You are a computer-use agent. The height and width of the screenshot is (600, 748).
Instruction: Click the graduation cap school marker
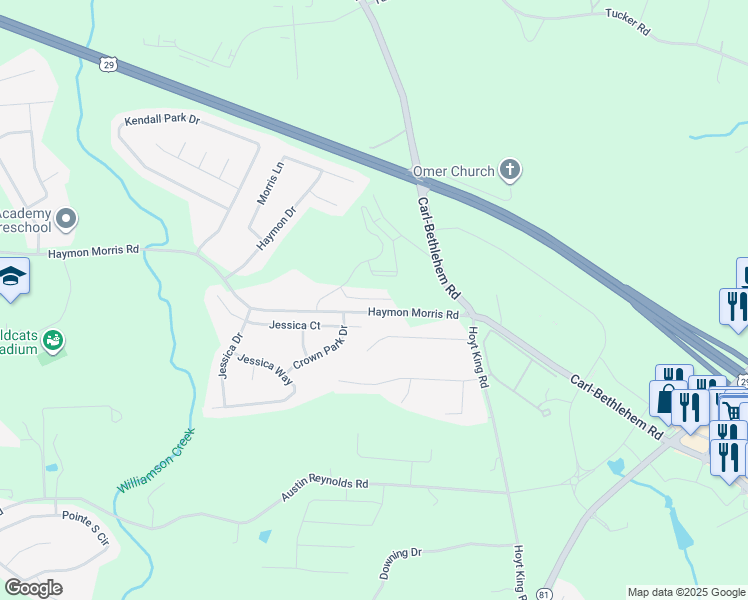point(11,279)
